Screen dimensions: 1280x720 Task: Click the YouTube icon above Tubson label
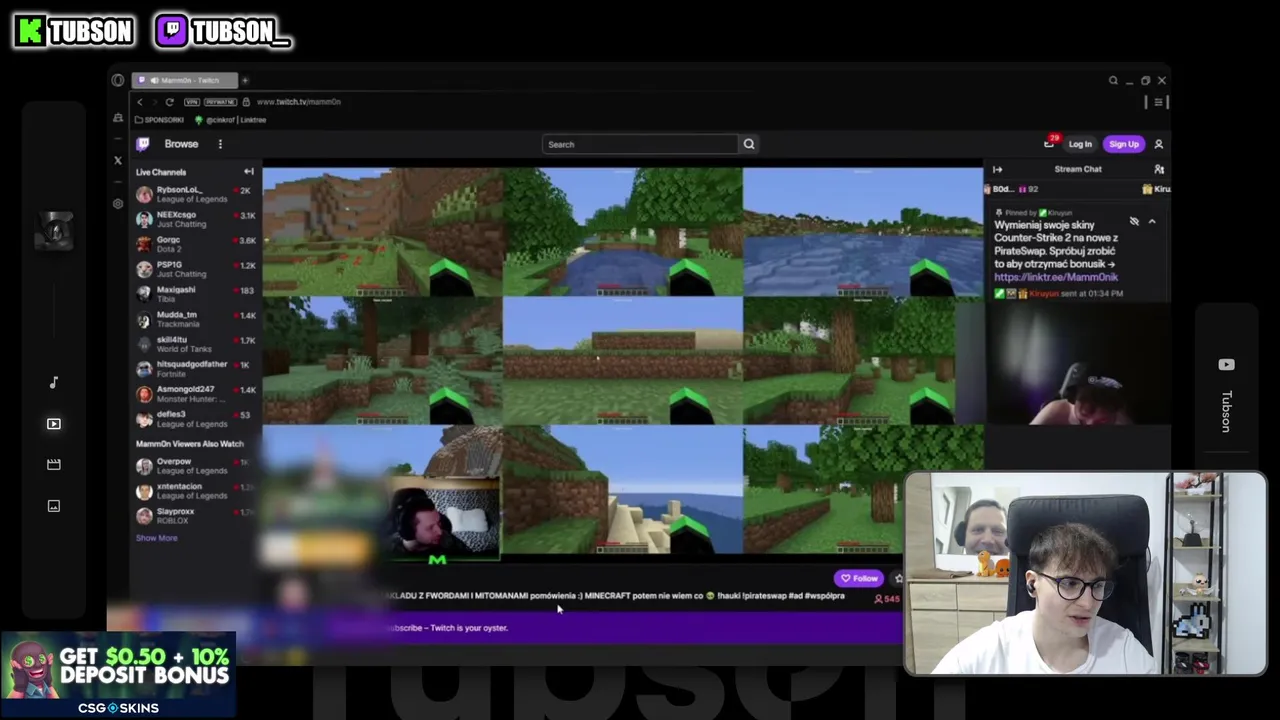[1227, 365]
